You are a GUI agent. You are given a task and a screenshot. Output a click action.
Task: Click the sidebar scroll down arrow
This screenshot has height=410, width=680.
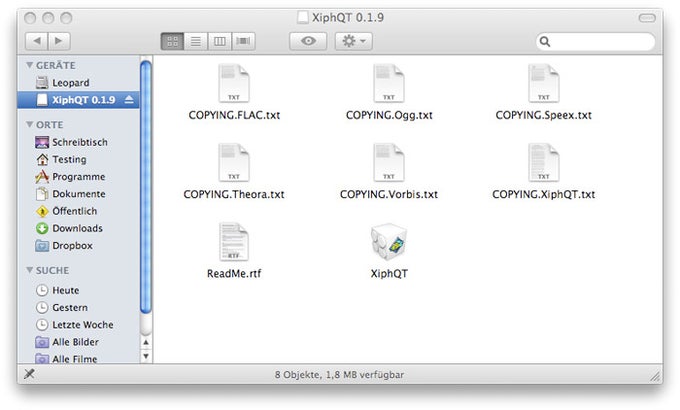click(x=146, y=356)
